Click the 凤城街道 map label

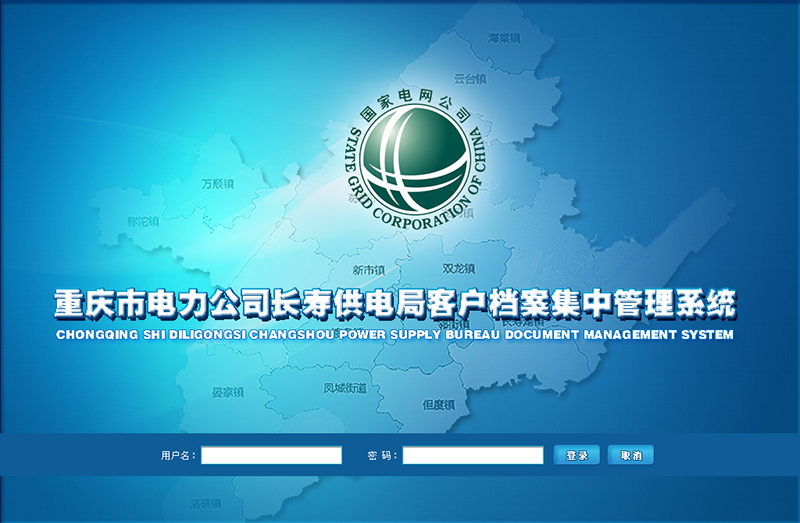pos(345,388)
